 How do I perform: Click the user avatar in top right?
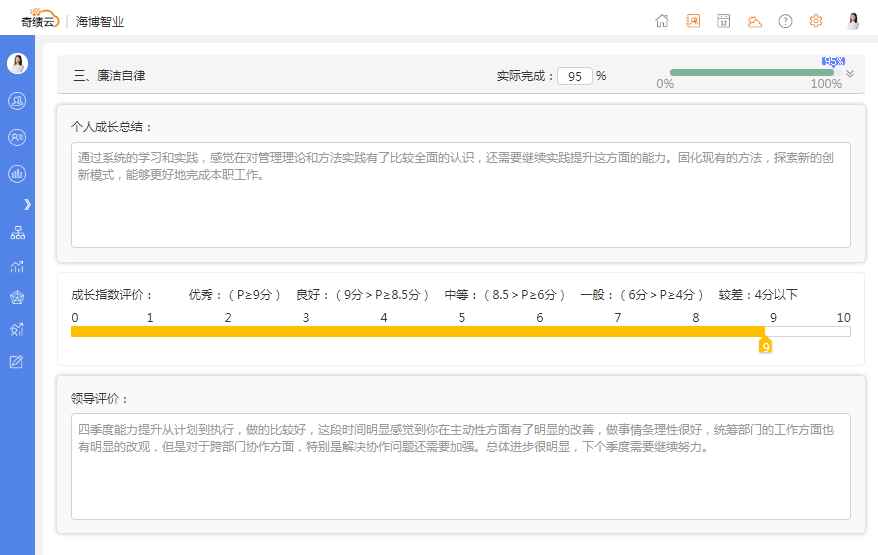click(853, 21)
